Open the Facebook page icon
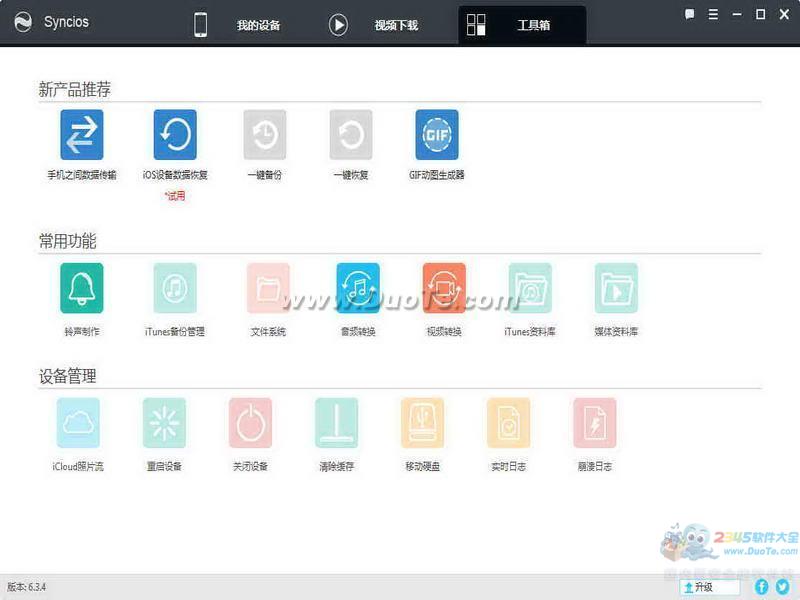The image size is (800, 600). coord(761,587)
